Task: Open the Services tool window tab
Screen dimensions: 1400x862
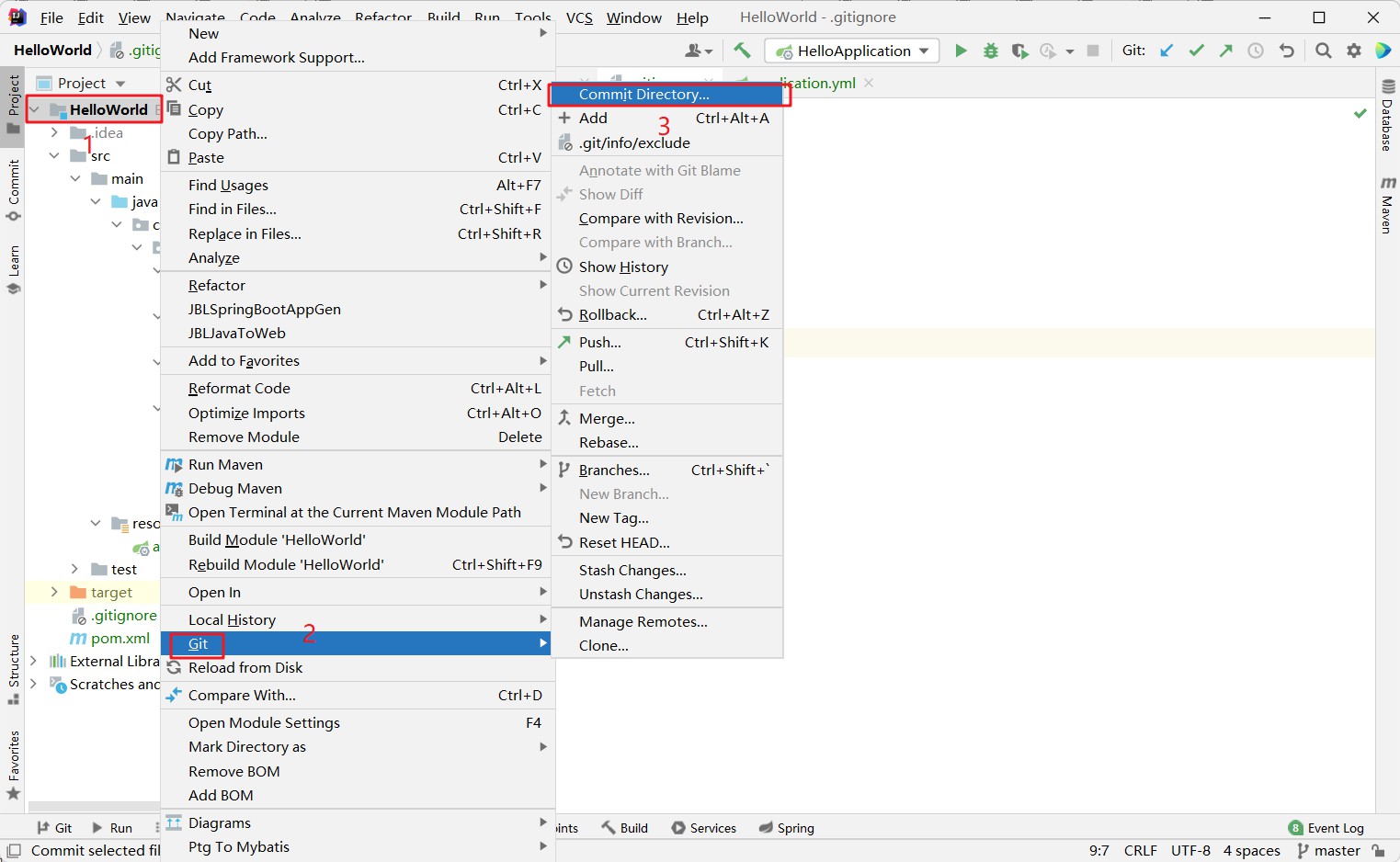Action: (x=704, y=828)
